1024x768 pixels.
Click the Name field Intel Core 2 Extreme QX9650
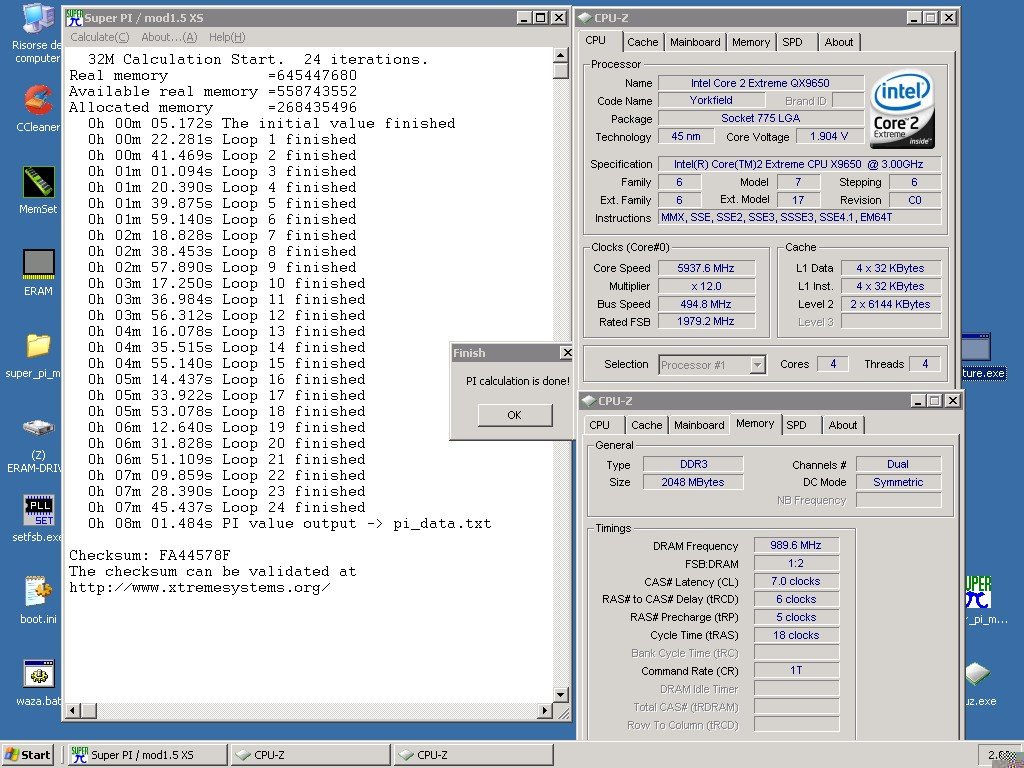point(761,83)
